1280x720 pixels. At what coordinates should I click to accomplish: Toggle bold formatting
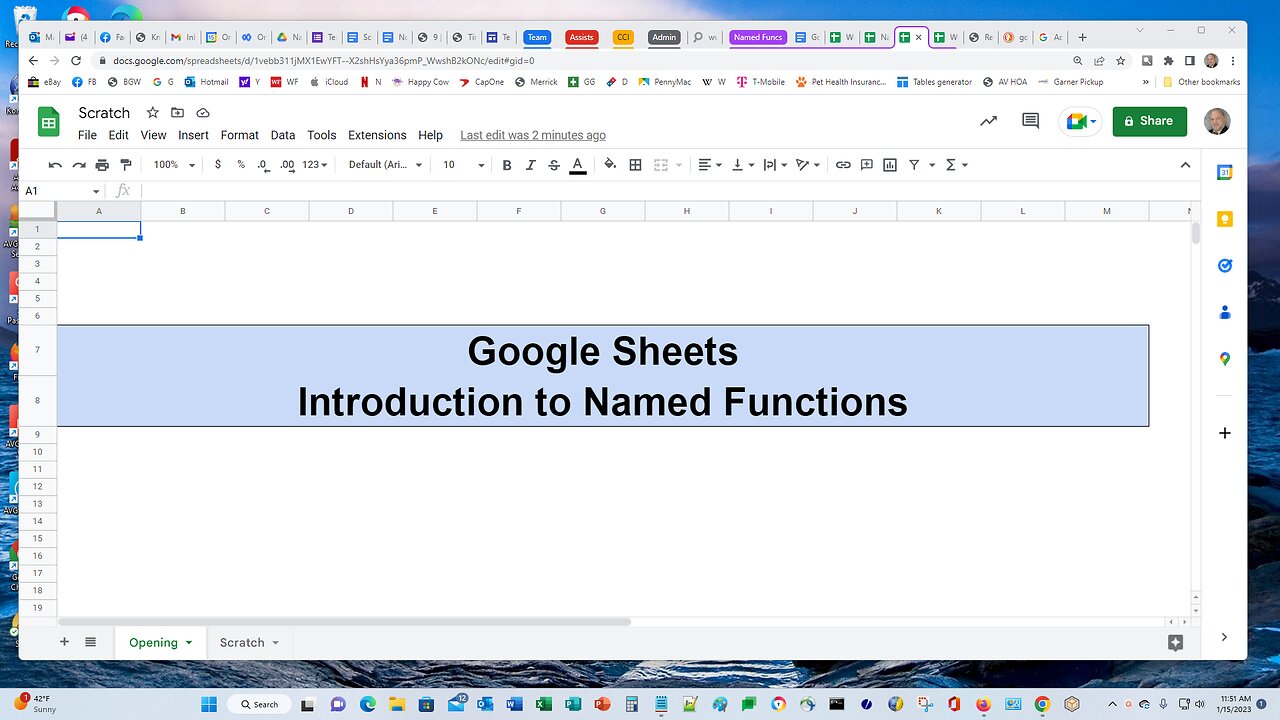(x=507, y=164)
